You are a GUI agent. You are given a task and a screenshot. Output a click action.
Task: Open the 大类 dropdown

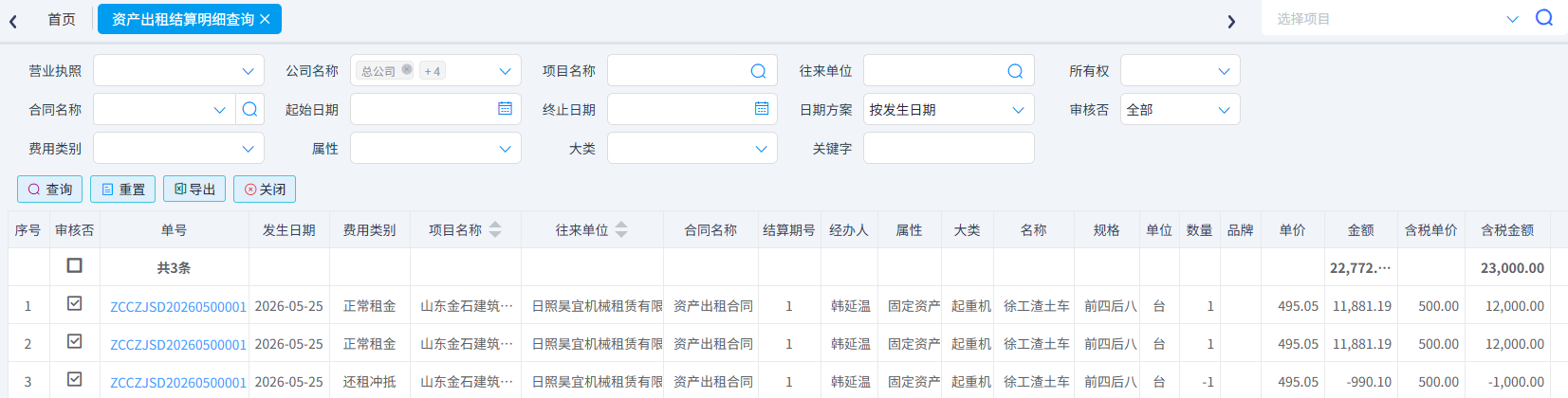[692, 149]
